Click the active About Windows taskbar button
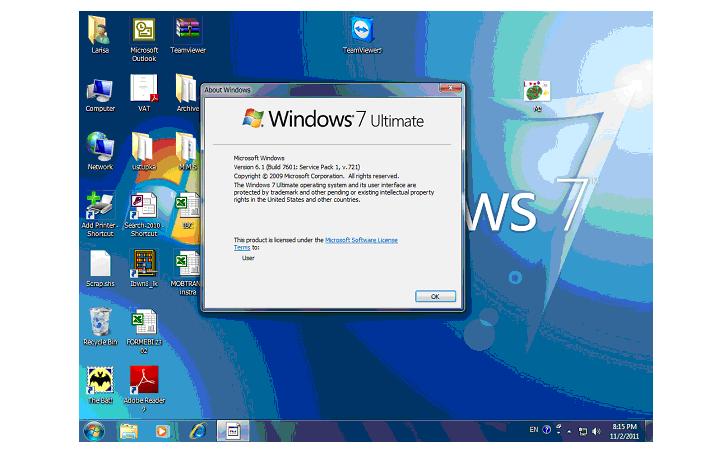 click(233, 431)
